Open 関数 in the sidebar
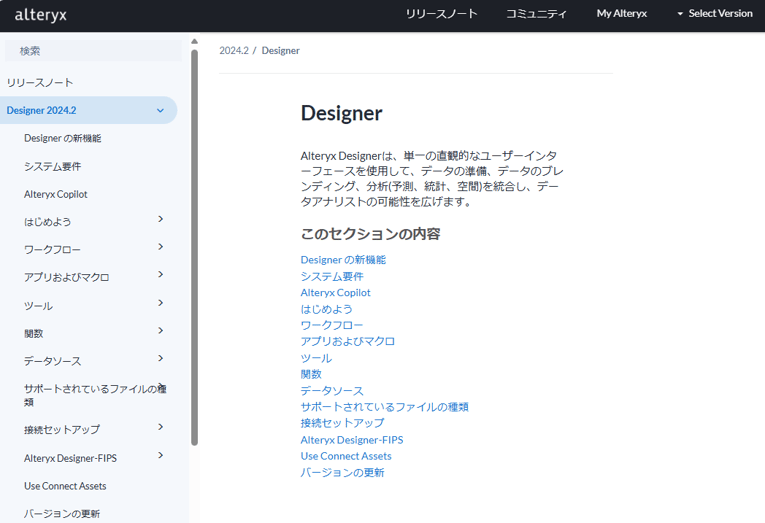The image size is (765, 523). (34, 334)
